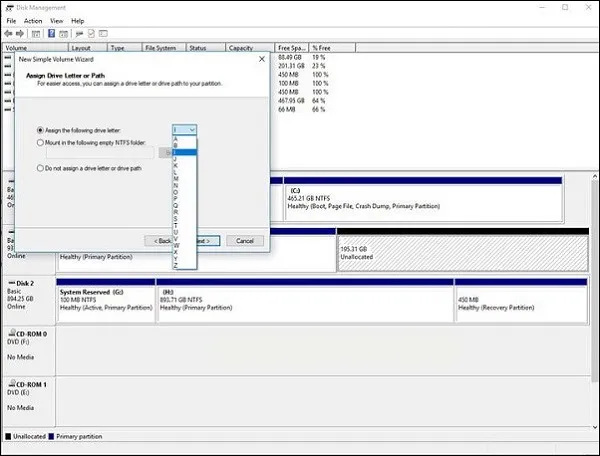
Task: Click the '66 MB' free space cell
Action: (287, 109)
